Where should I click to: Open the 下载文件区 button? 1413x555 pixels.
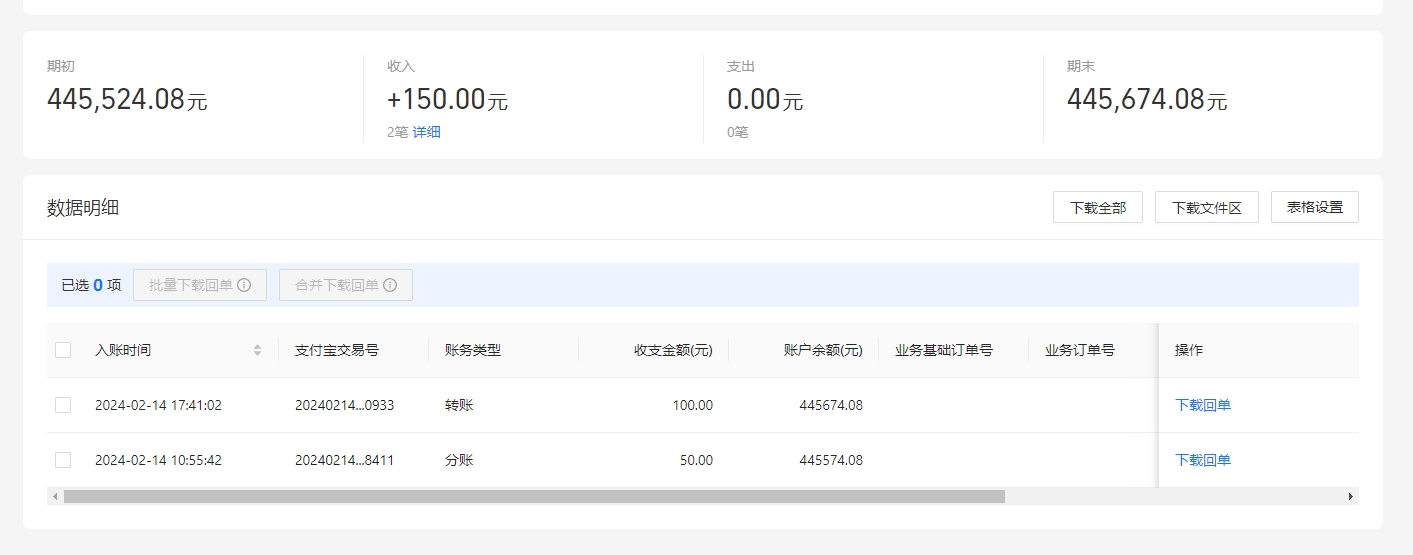1207,207
